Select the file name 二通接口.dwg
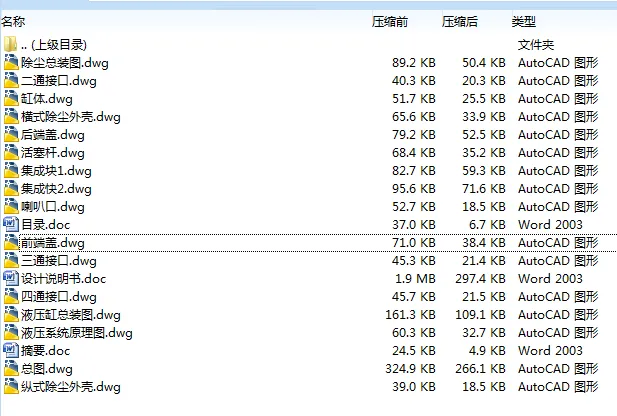Viewport: 617px width, 416px height. [x=59, y=81]
